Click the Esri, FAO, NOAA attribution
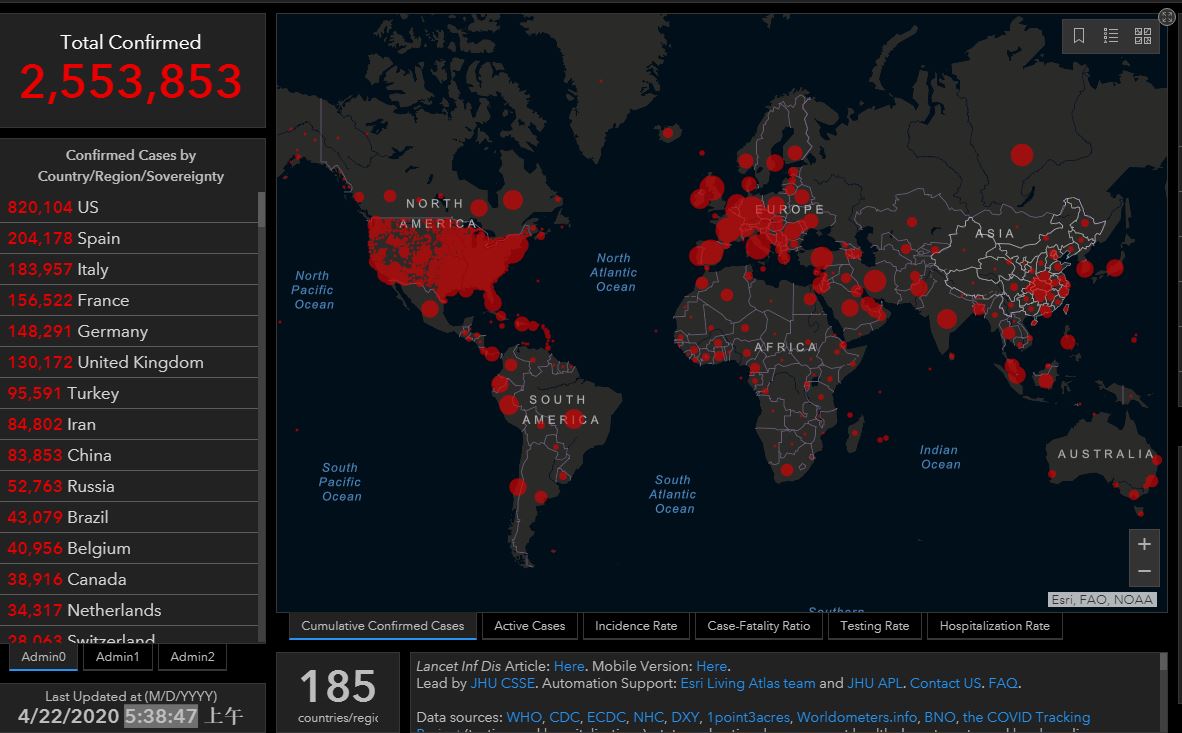Viewport: 1182px width, 733px height. (1101, 600)
